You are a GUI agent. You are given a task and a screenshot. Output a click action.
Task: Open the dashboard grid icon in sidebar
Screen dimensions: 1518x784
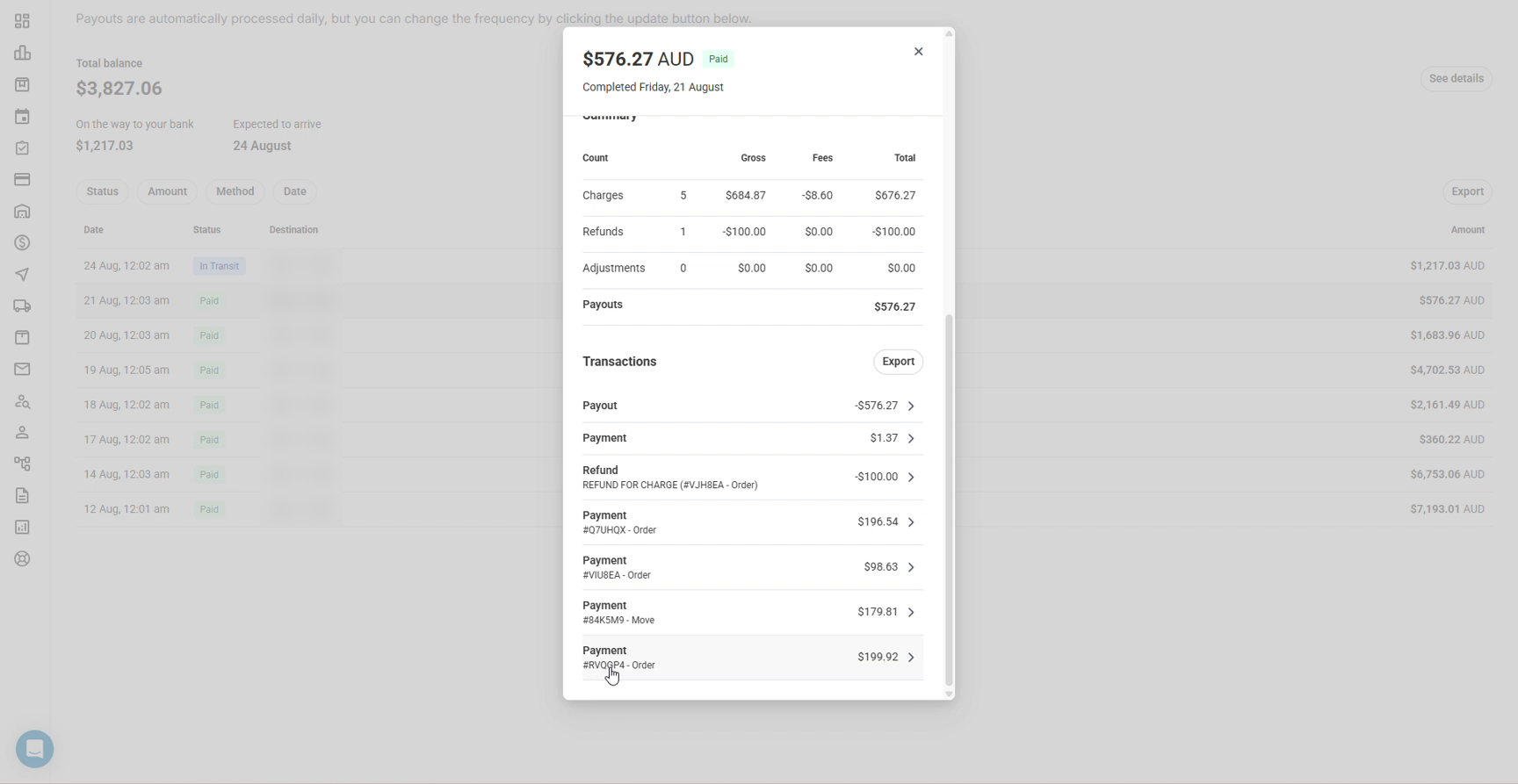(22, 21)
